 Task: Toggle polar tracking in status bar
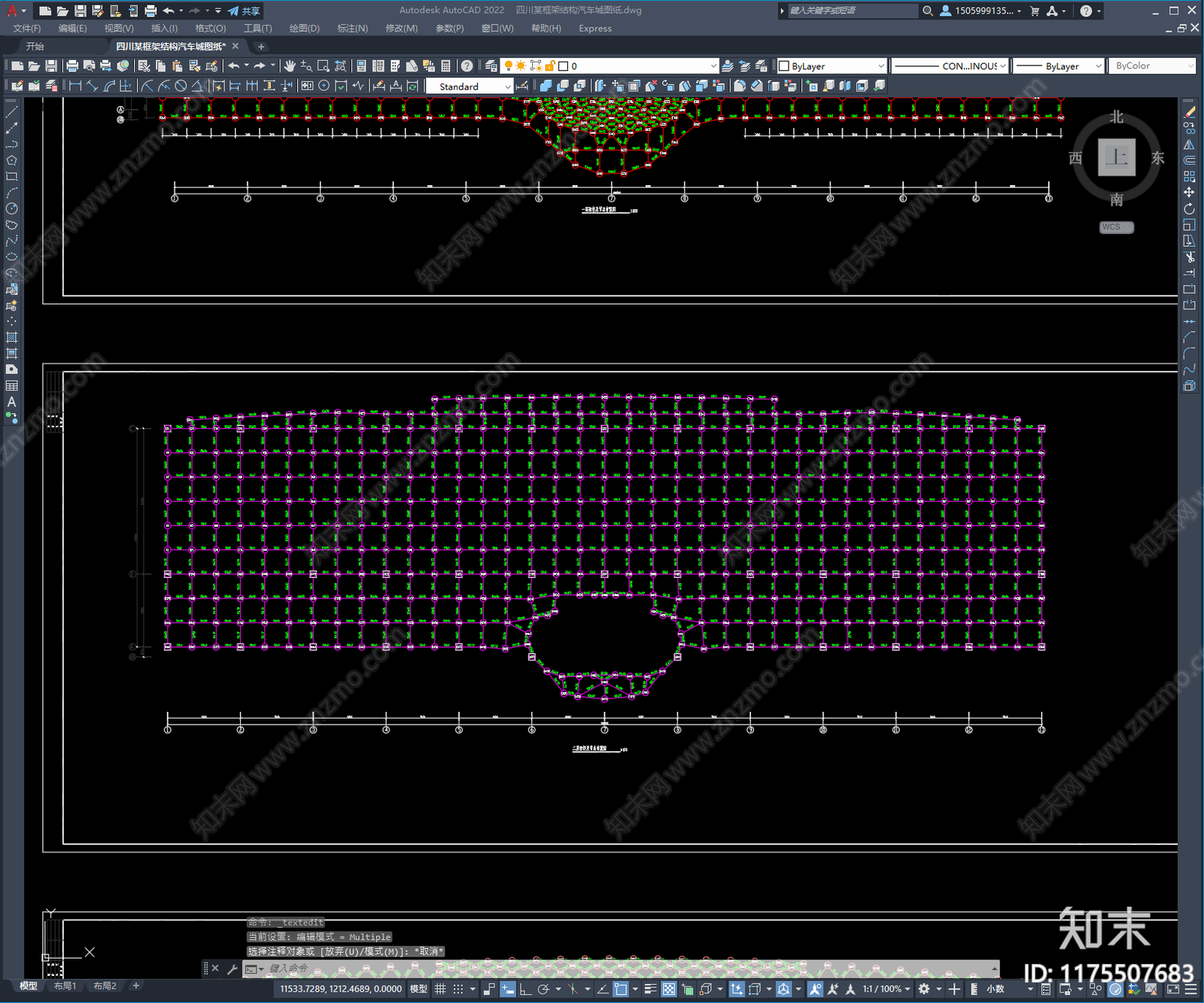click(544, 989)
